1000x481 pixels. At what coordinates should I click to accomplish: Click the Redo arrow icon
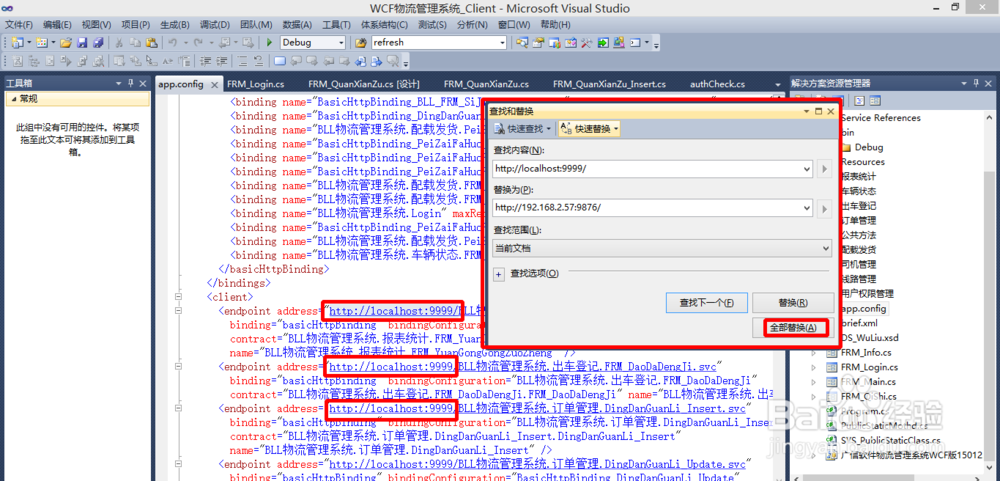[x=200, y=43]
